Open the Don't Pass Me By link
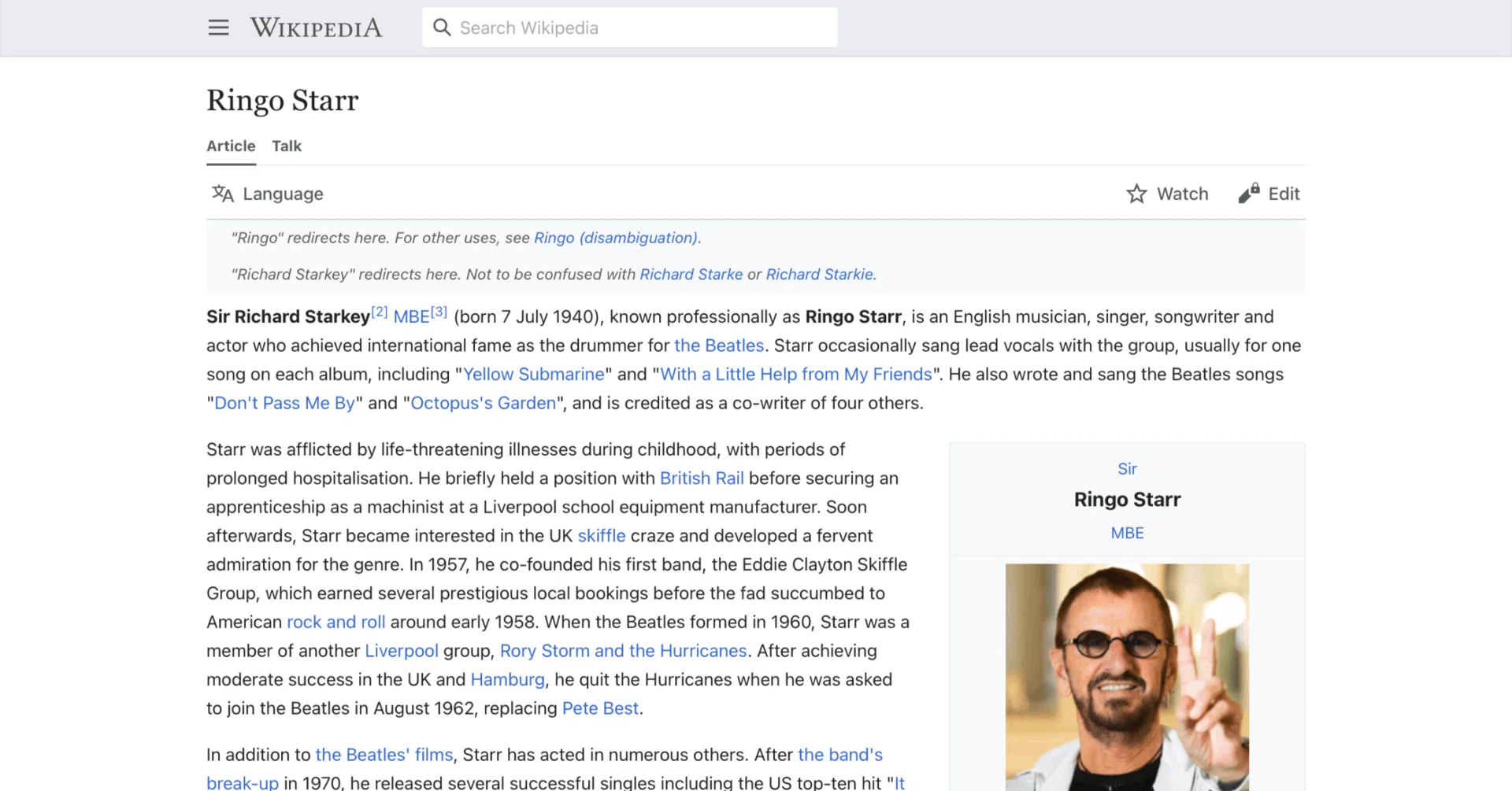The height and width of the screenshot is (791, 1512). tap(284, 403)
